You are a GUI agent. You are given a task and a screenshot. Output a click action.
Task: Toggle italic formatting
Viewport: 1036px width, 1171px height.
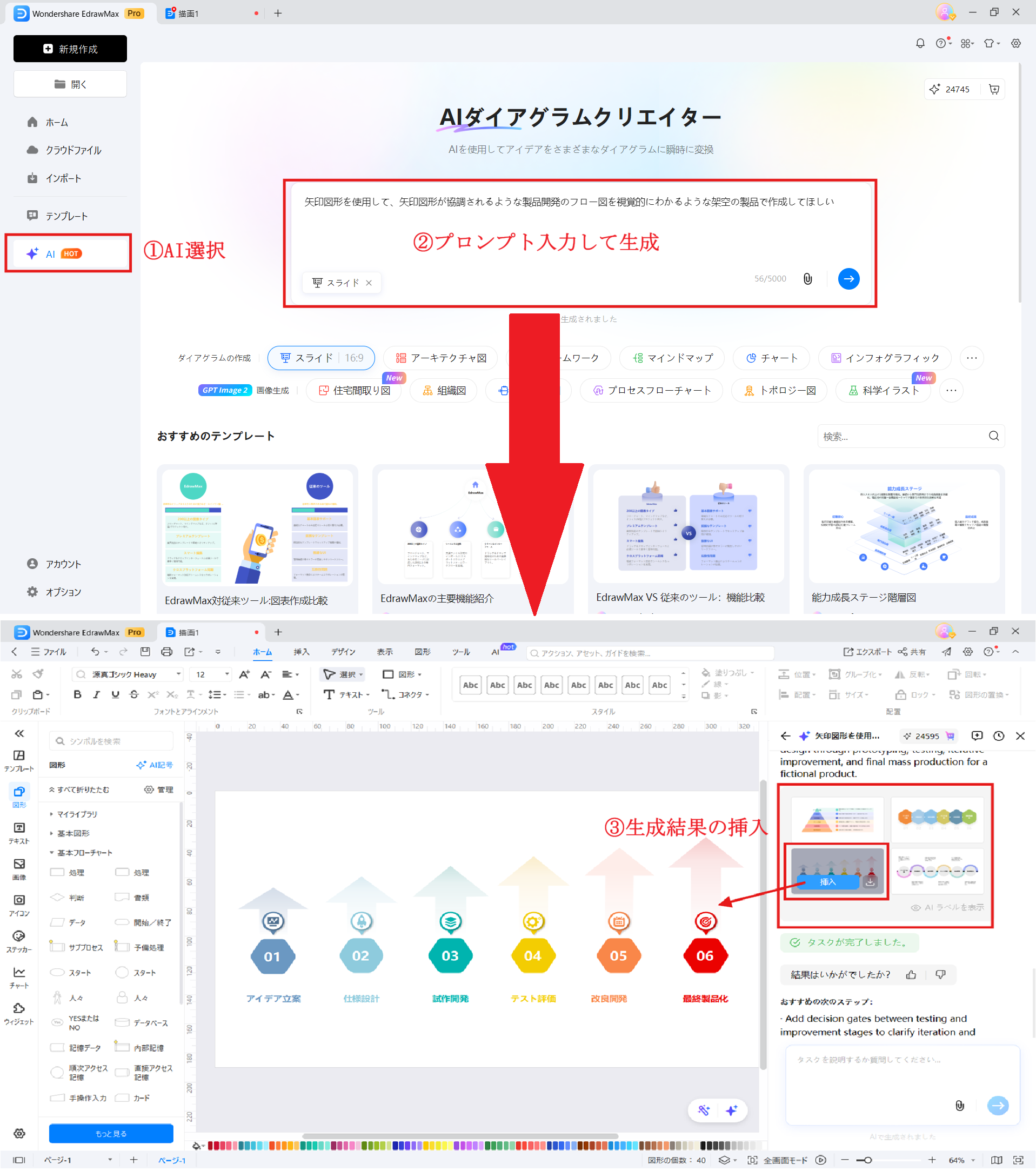point(96,695)
